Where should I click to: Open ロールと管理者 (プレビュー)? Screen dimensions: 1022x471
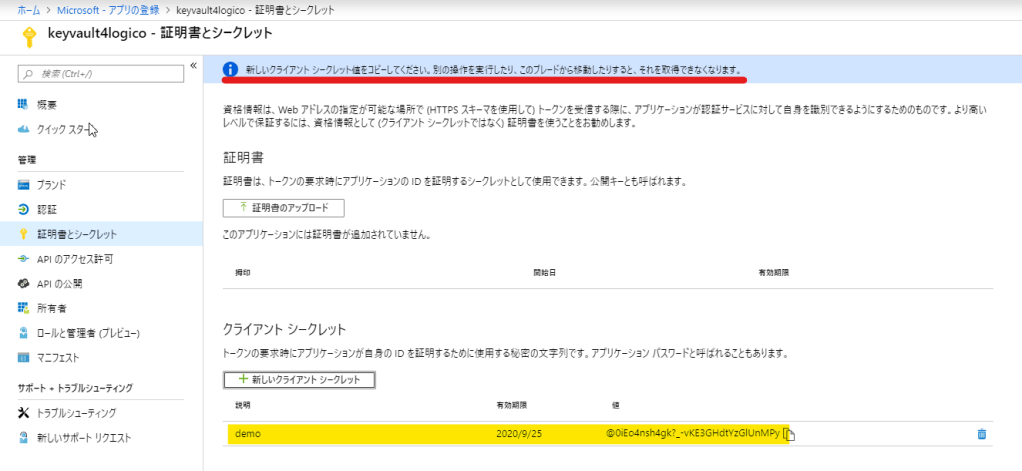point(87,333)
